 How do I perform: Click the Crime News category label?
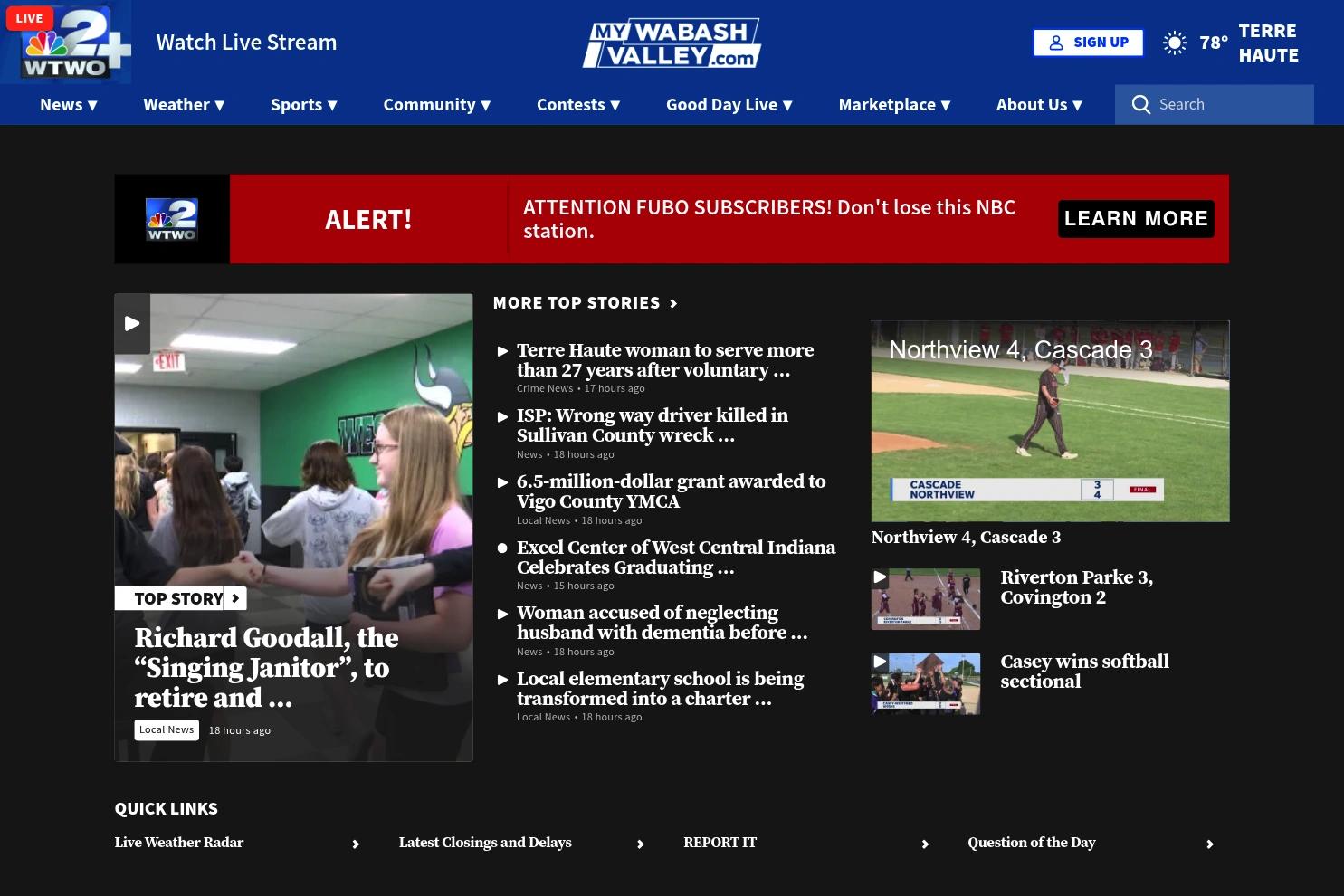[x=545, y=389]
